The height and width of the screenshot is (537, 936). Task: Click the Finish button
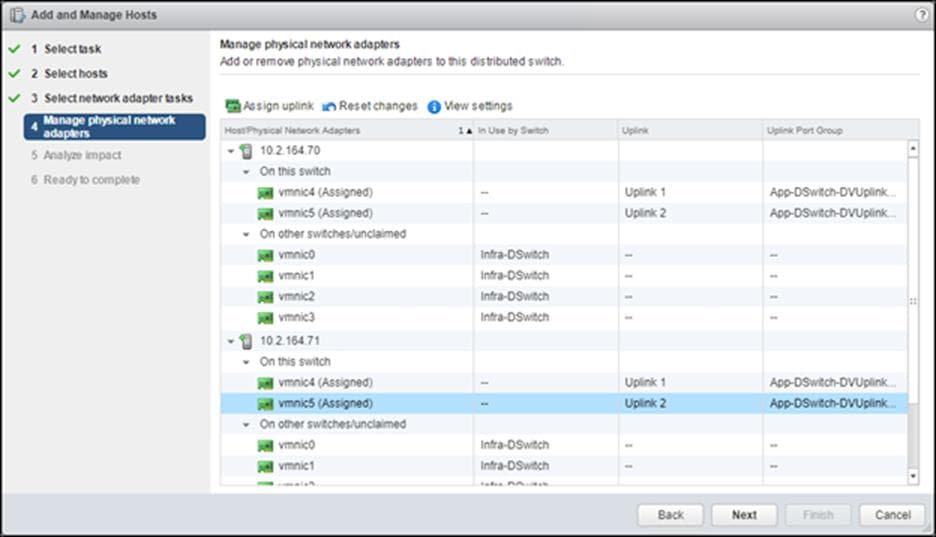pyautogui.click(x=818, y=515)
